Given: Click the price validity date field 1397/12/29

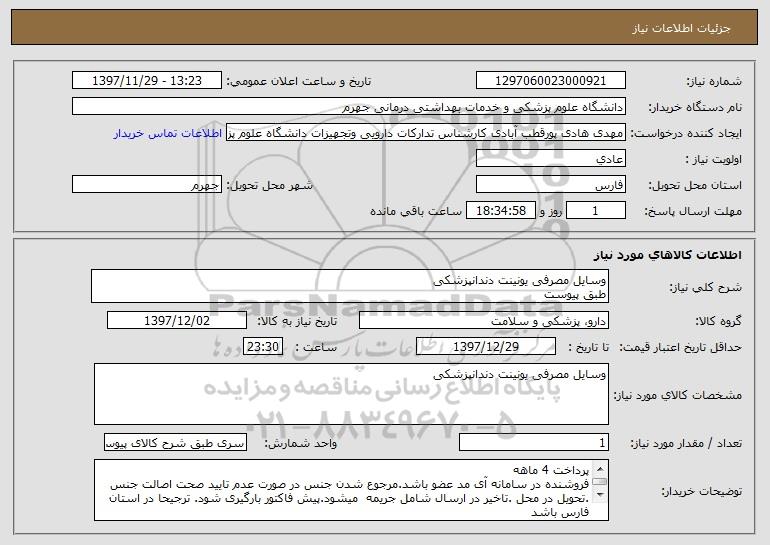Looking at the screenshot, I should coord(486,347).
